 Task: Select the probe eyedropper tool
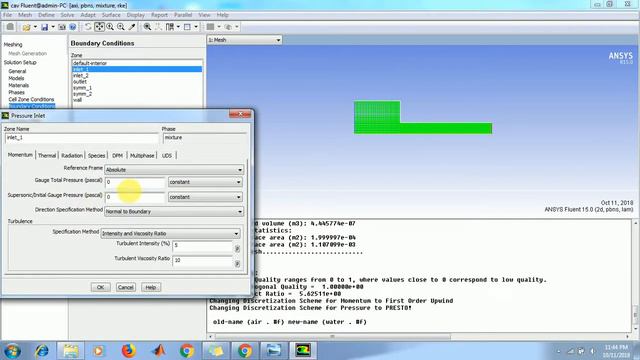[x=132, y=27]
